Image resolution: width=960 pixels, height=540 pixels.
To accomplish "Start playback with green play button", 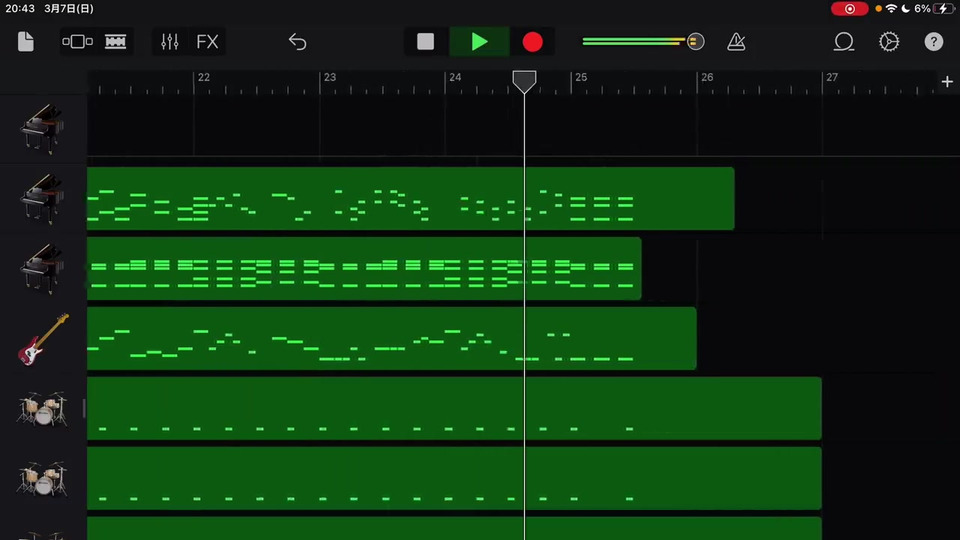I will (479, 42).
